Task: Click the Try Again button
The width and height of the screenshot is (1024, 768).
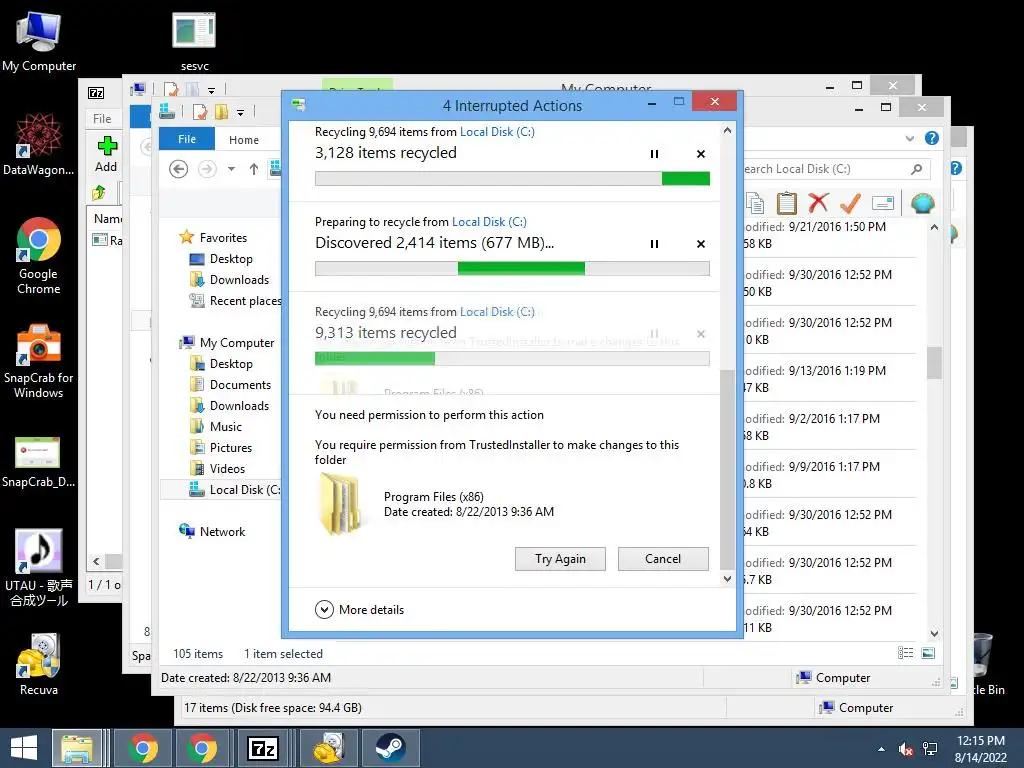Action: click(x=560, y=559)
